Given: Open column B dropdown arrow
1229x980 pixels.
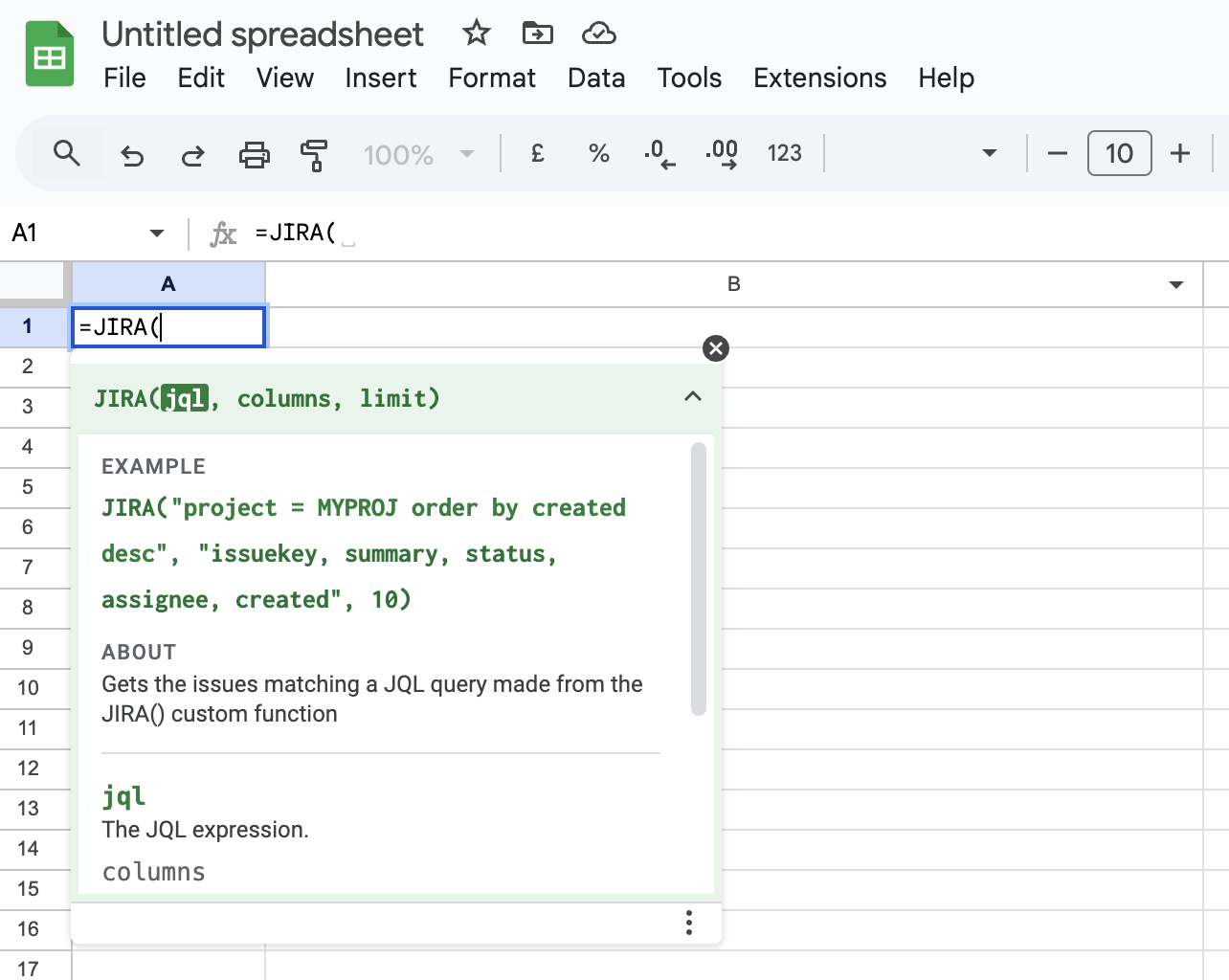Looking at the screenshot, I should pyautogui.click(x=1176, y=284).
